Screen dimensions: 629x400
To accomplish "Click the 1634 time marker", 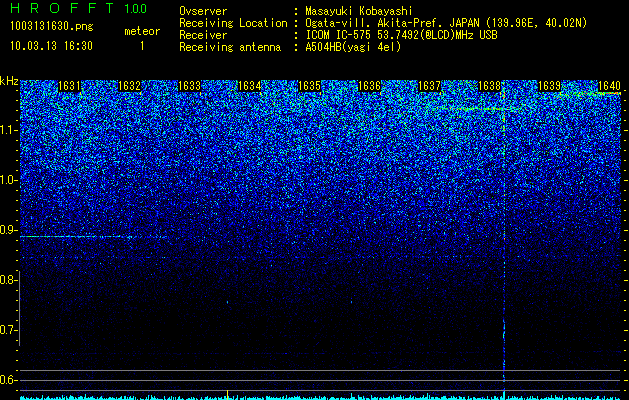I will click(x=250, y=86).
